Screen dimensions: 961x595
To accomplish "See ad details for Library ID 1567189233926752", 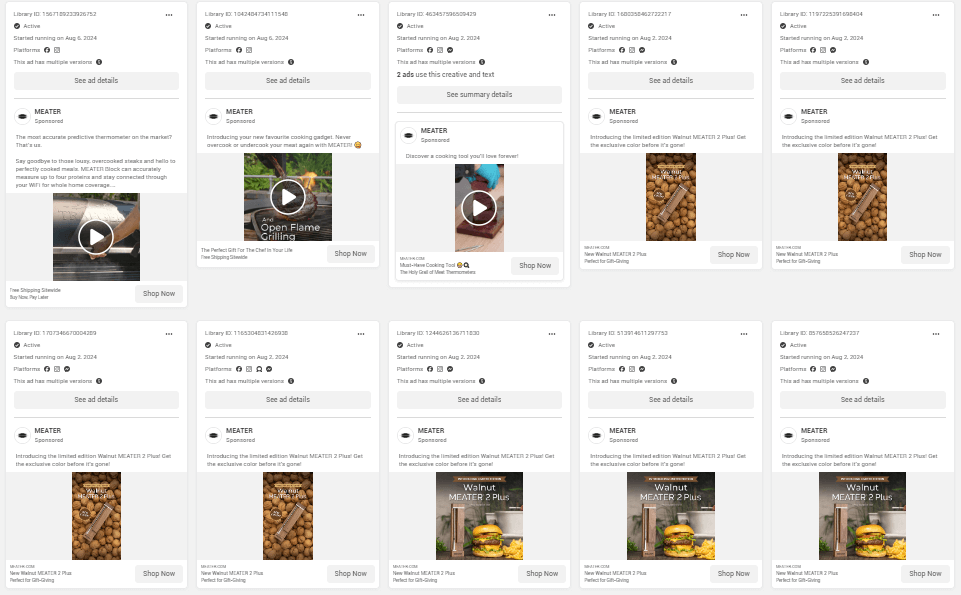I will tap(96, 80).
